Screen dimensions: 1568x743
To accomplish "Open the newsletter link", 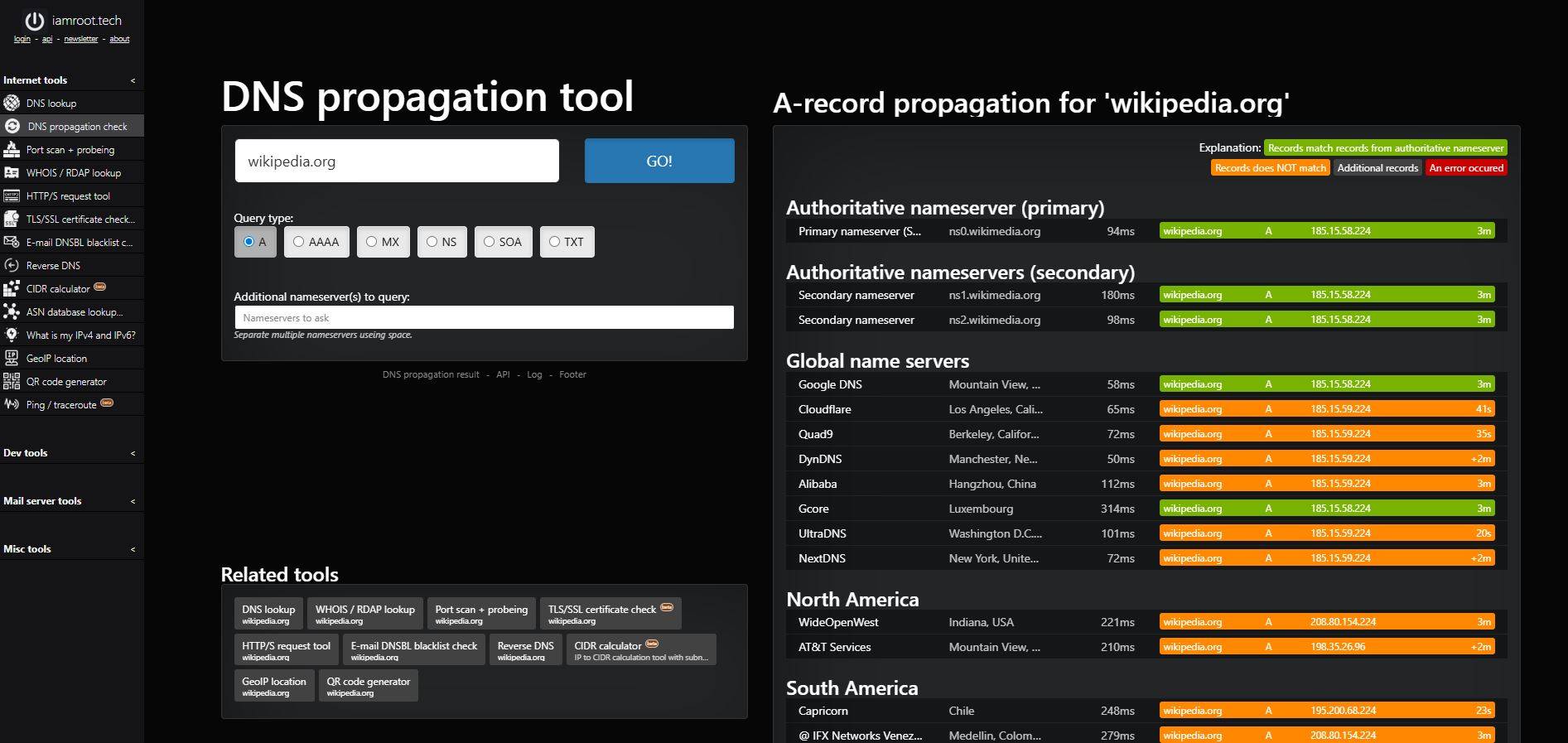I will (x=81, y=39).
